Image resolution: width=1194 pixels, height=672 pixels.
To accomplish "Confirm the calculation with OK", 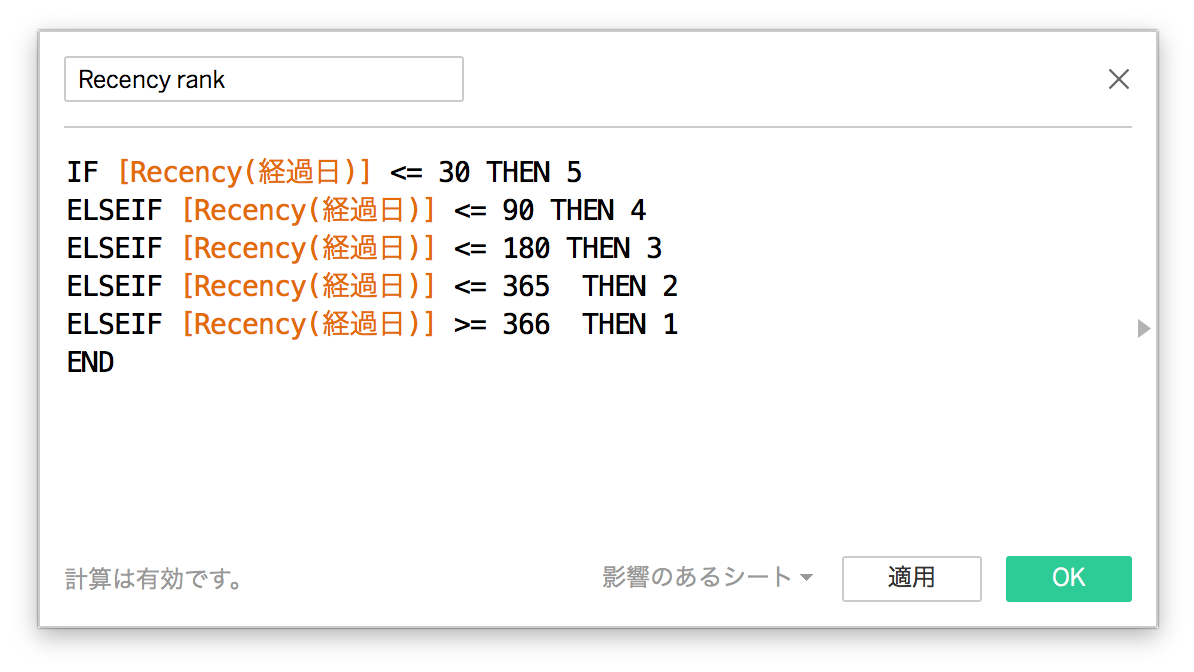I will (x=1068, y=578).
